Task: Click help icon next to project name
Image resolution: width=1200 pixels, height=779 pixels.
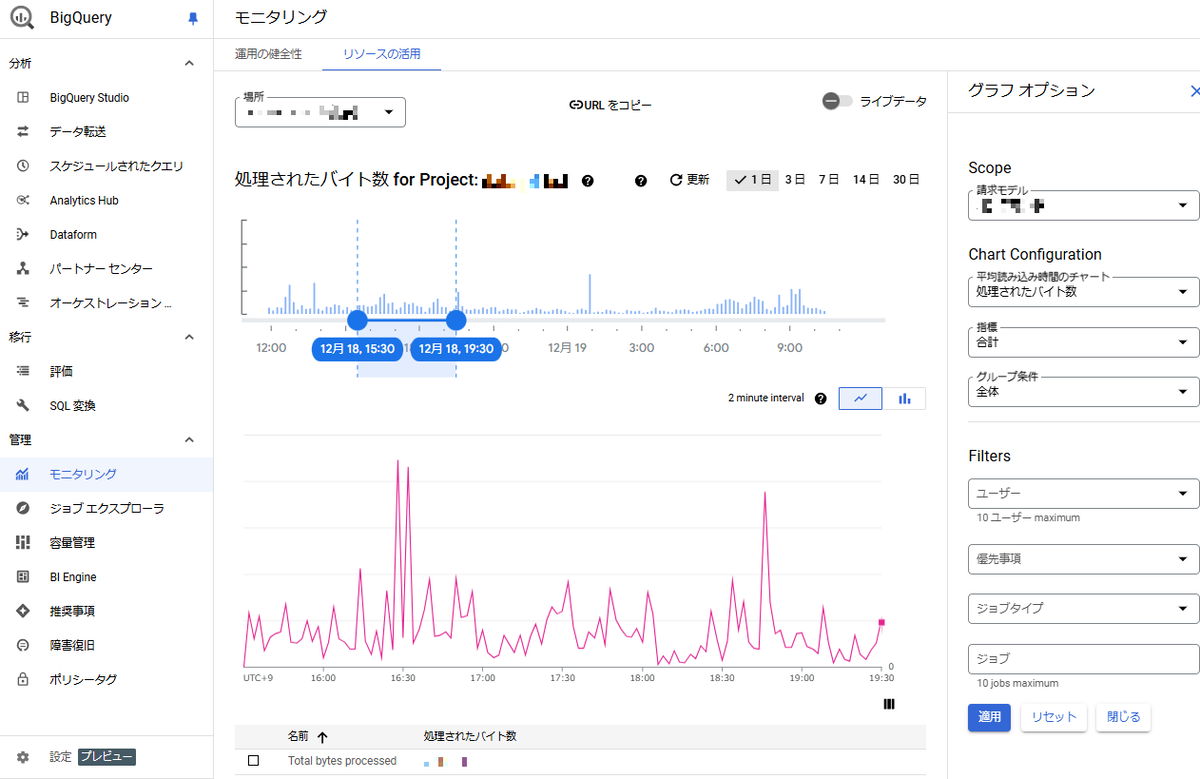Action: click(588, 181)
